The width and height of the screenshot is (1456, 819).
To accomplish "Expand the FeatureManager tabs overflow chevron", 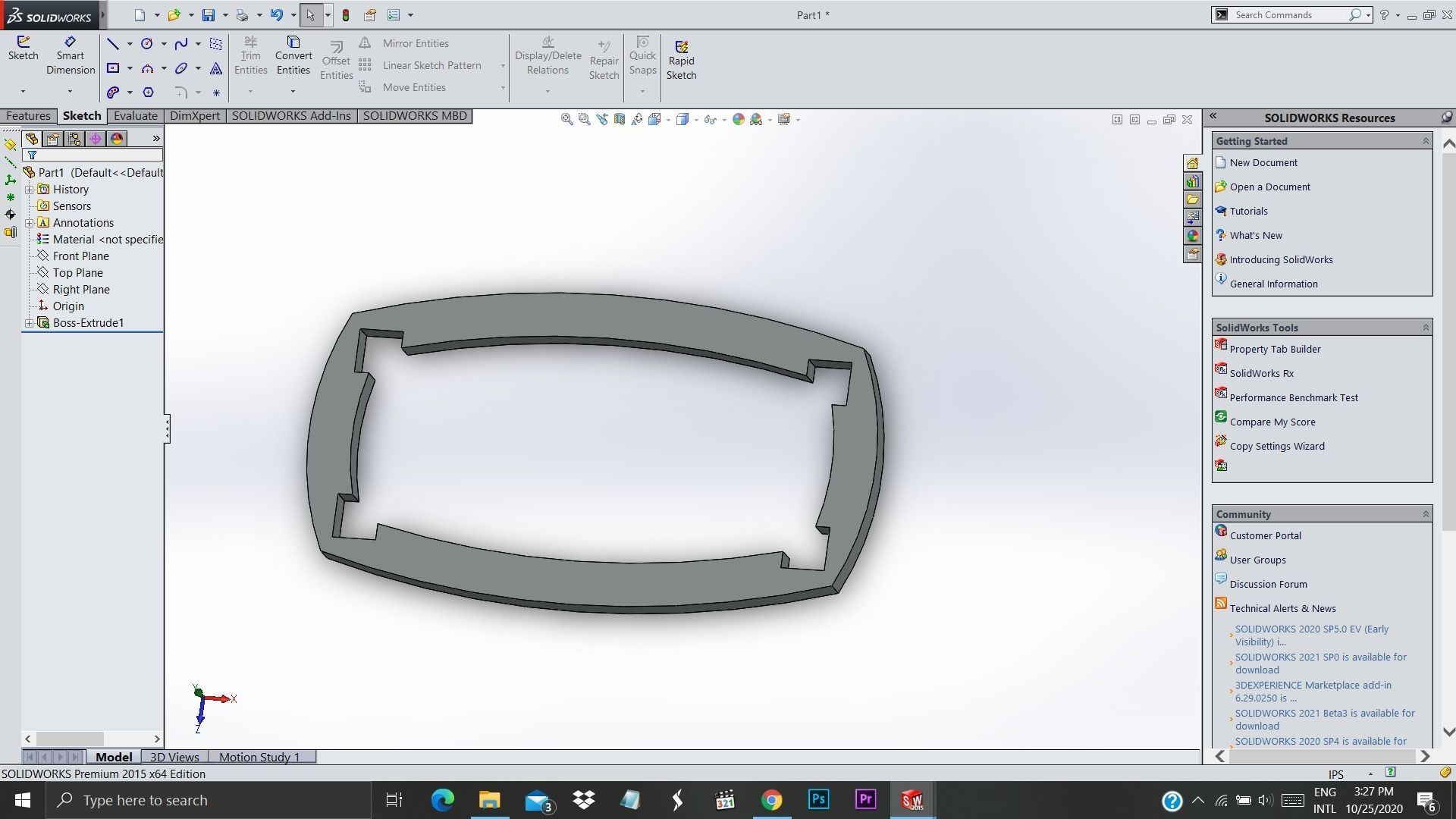I will 156,139.
